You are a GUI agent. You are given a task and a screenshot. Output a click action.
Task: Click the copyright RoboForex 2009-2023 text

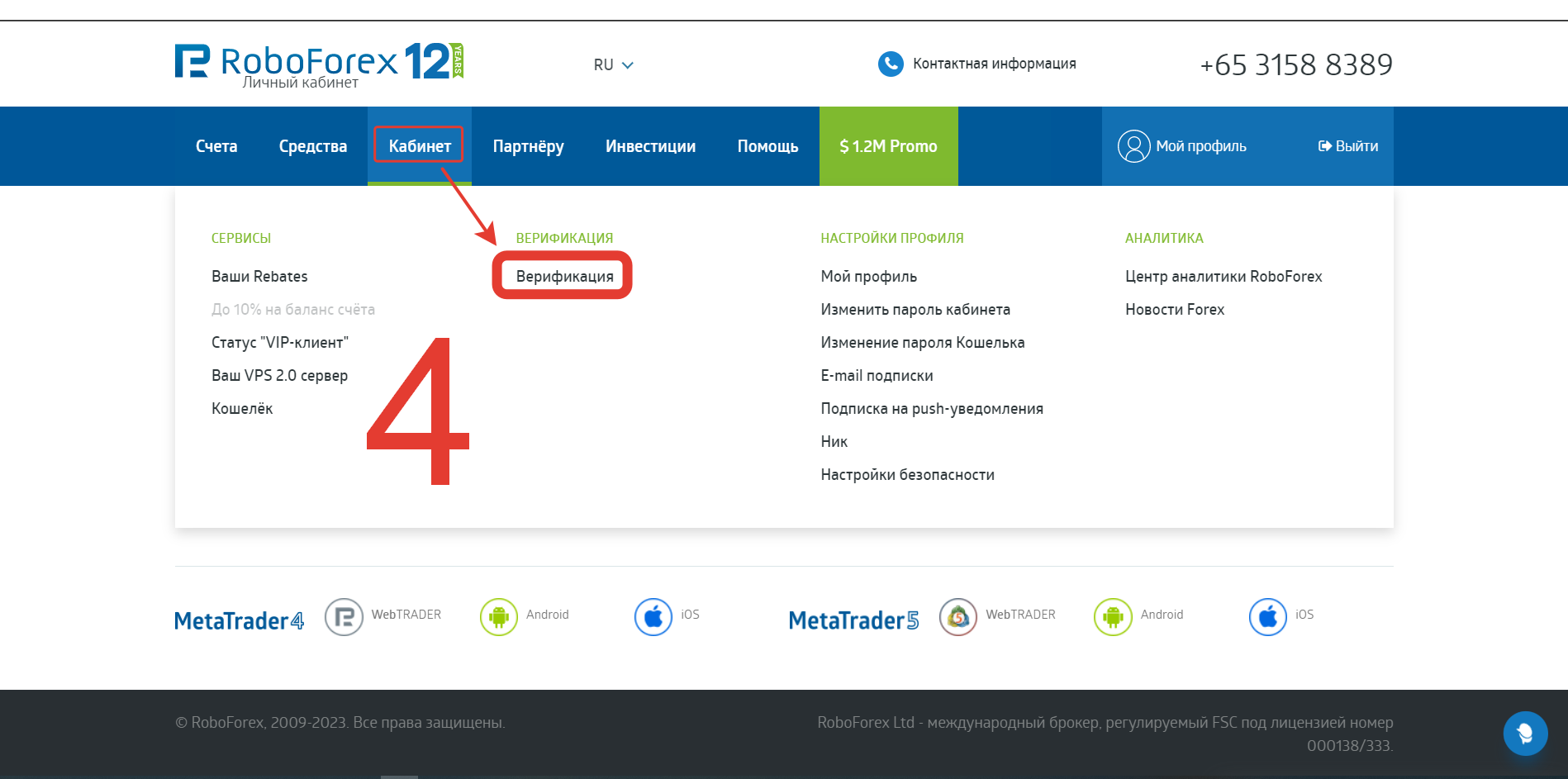(340, 723)
